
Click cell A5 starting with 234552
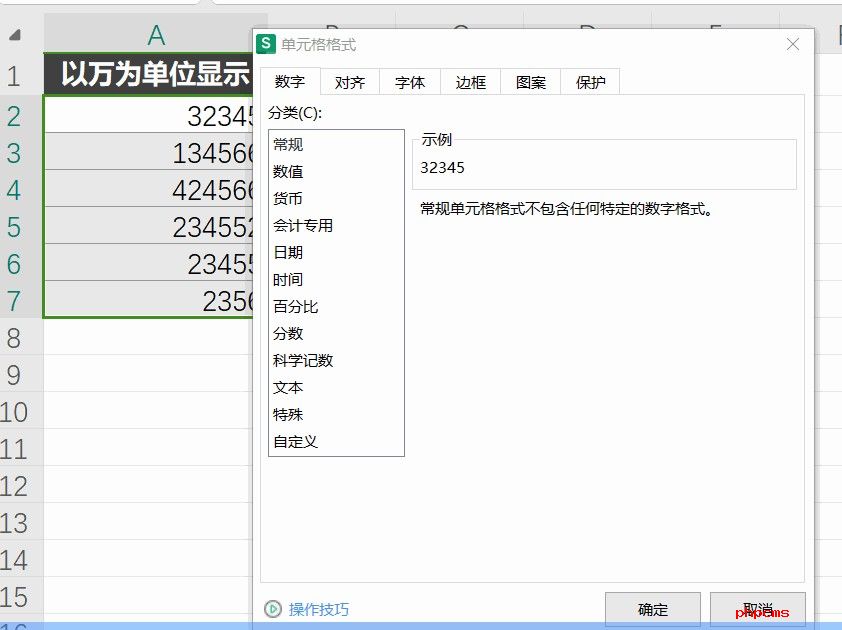pos(148,227)
